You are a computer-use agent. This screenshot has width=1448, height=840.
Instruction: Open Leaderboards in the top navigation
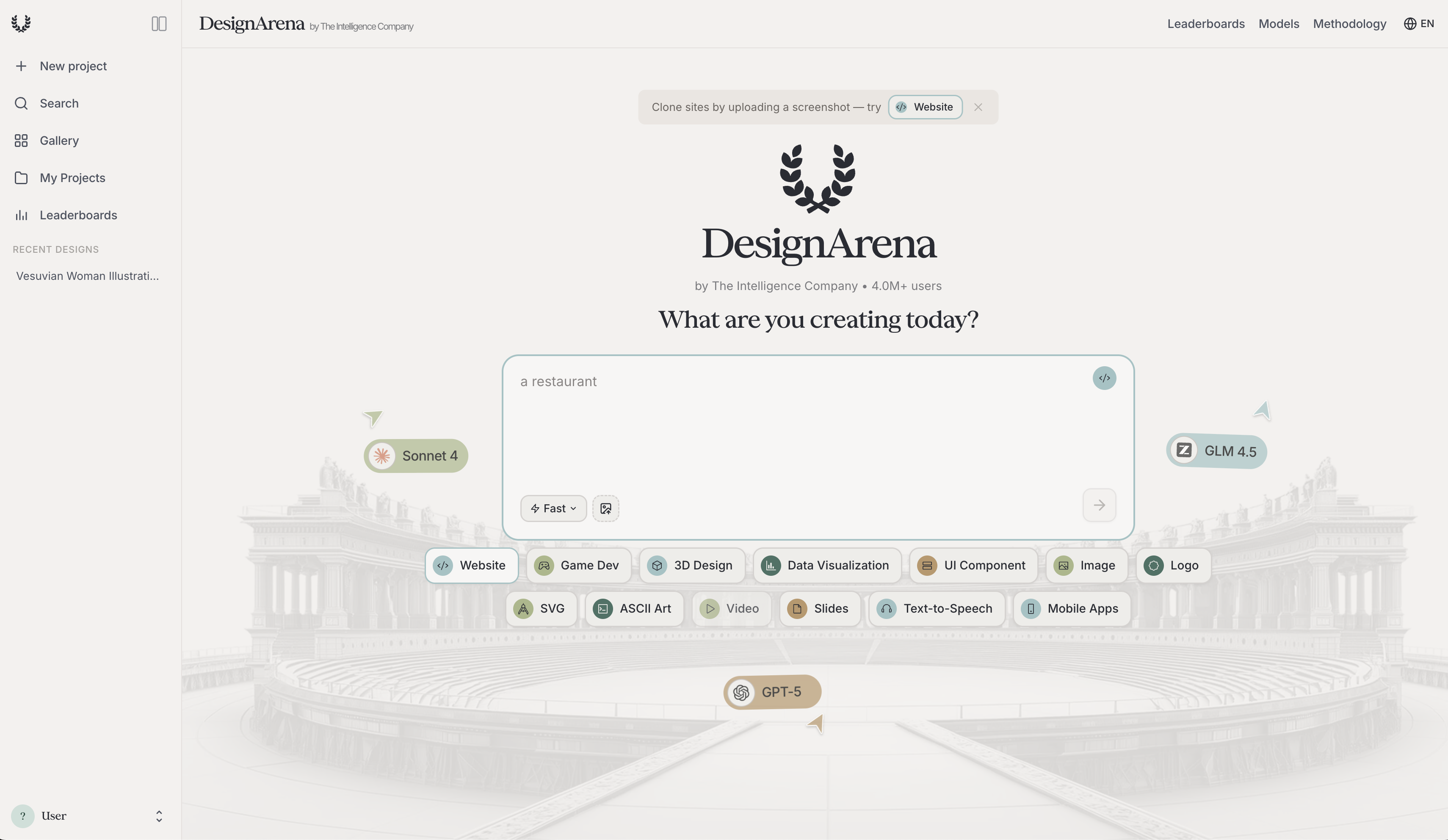click(x=1205, y=24)
